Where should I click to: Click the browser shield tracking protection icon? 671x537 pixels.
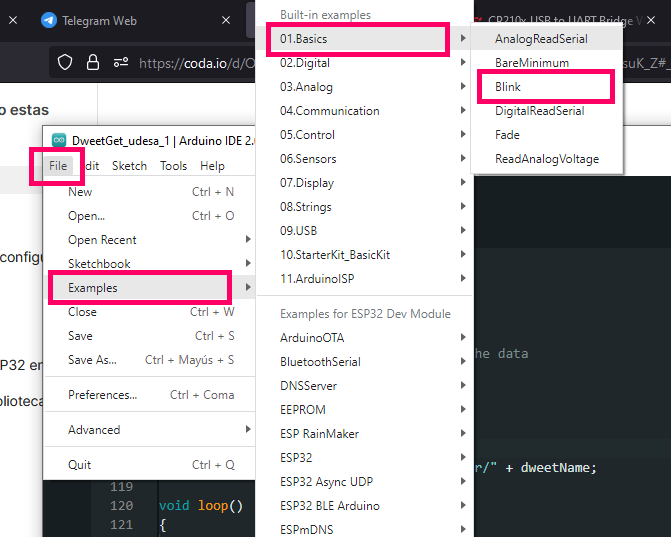65,62
